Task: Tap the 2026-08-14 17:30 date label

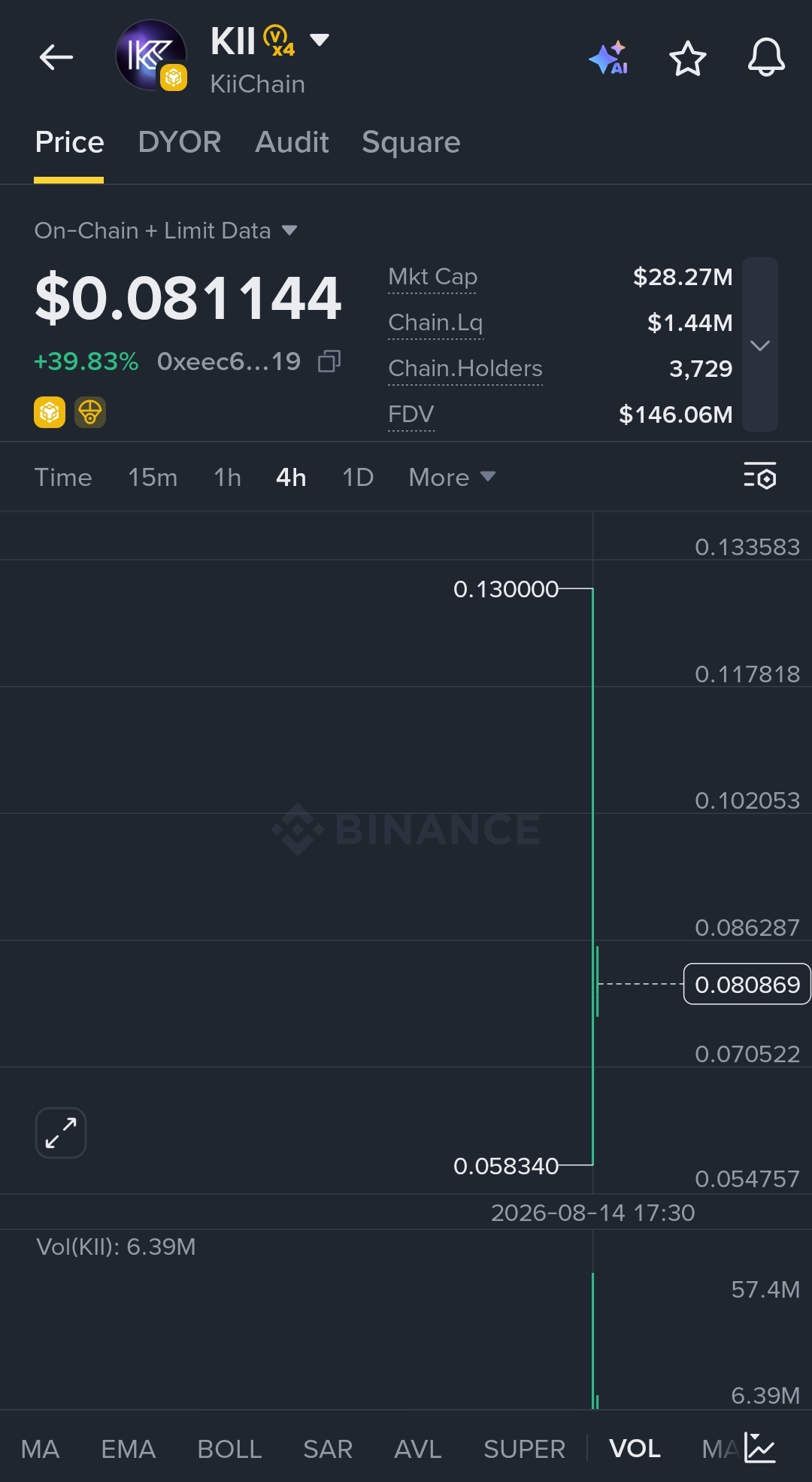Action: coord(592,1213)
